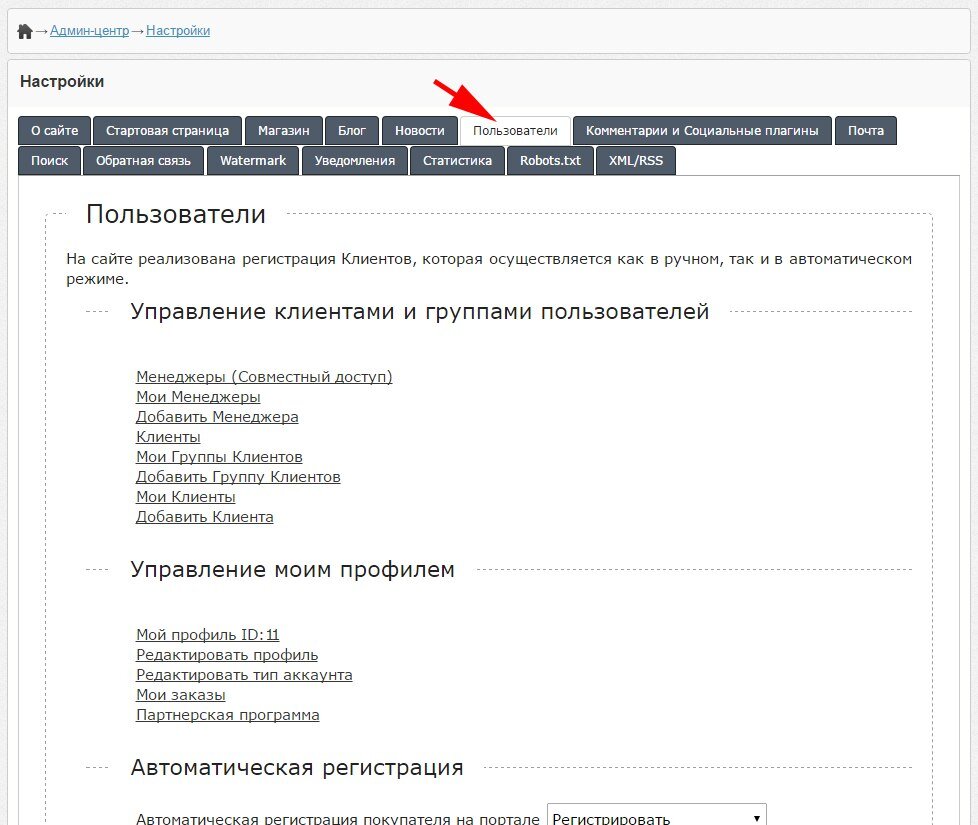Select the Почта tab
Viewport: 978px width, 825px height.
[865, 131]
